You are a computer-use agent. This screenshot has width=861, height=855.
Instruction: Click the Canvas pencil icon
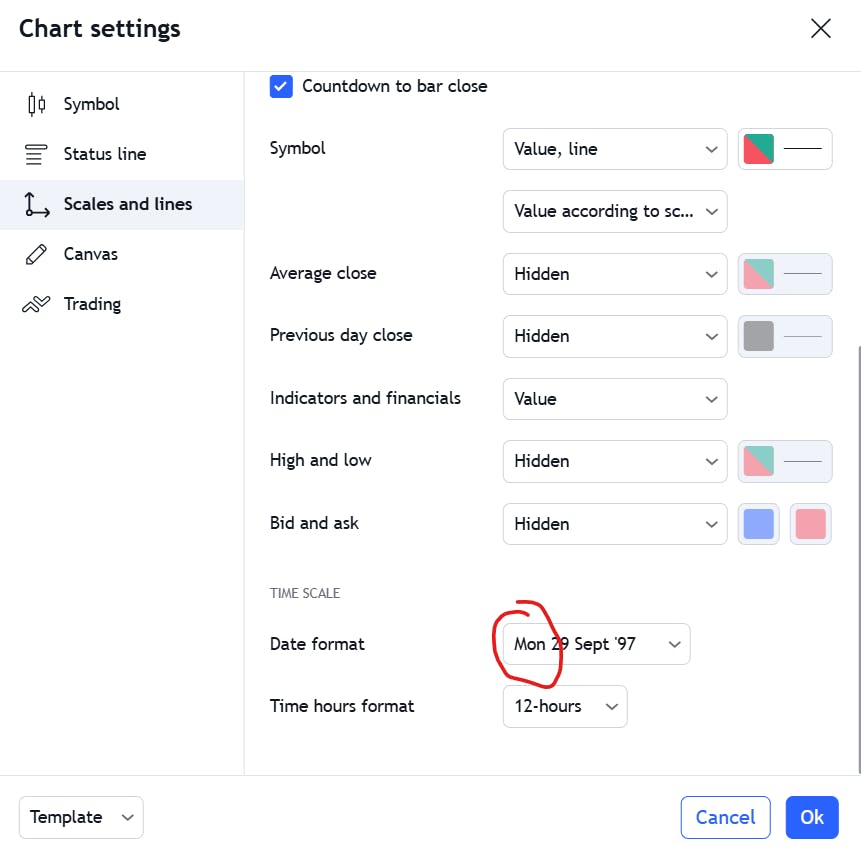tap(36, 254)
